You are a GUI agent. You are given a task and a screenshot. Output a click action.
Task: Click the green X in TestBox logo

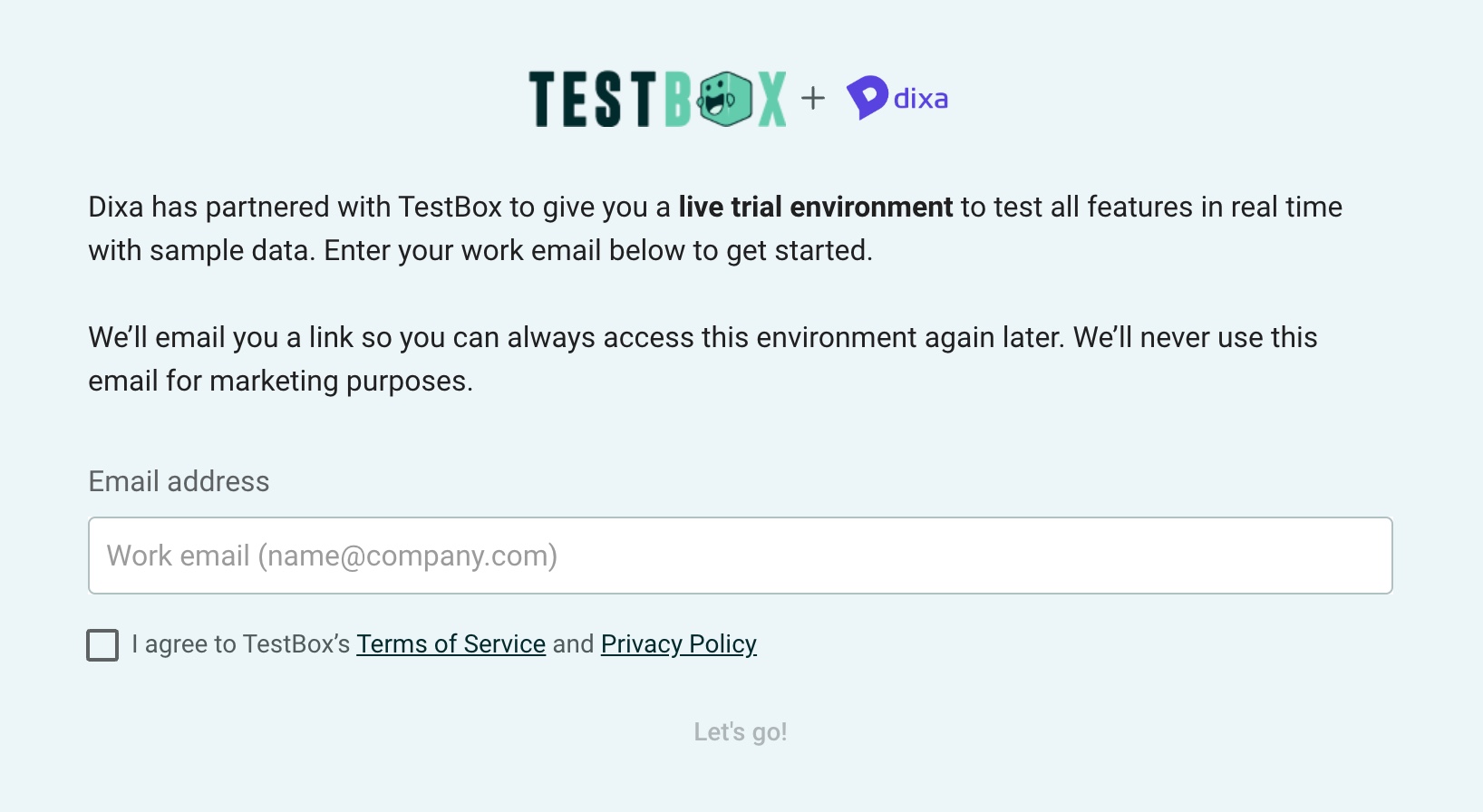pyautogui.click(x=772, y=99)
